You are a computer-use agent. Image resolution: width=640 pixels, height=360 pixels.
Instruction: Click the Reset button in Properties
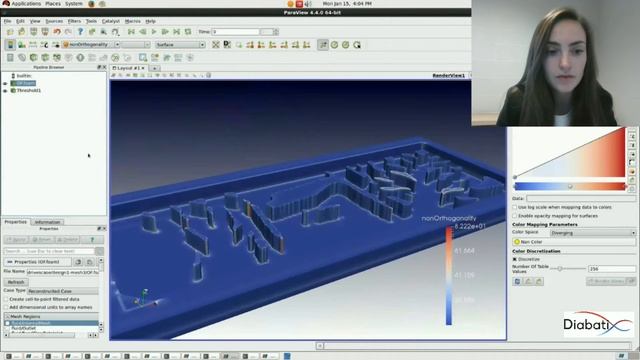click(x=41, y=240)
